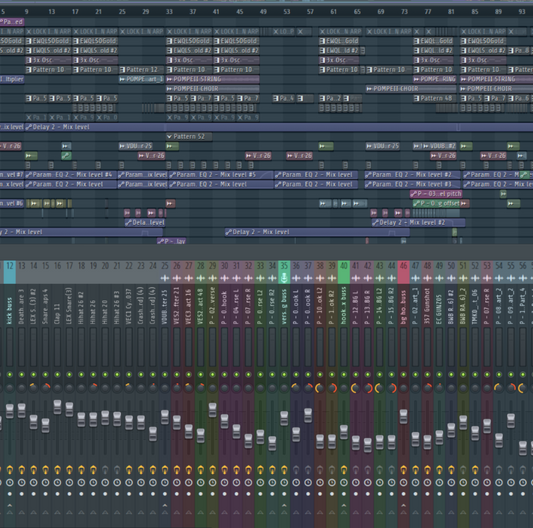Click the microphone icon on mixer track 35

pos(284,278)
